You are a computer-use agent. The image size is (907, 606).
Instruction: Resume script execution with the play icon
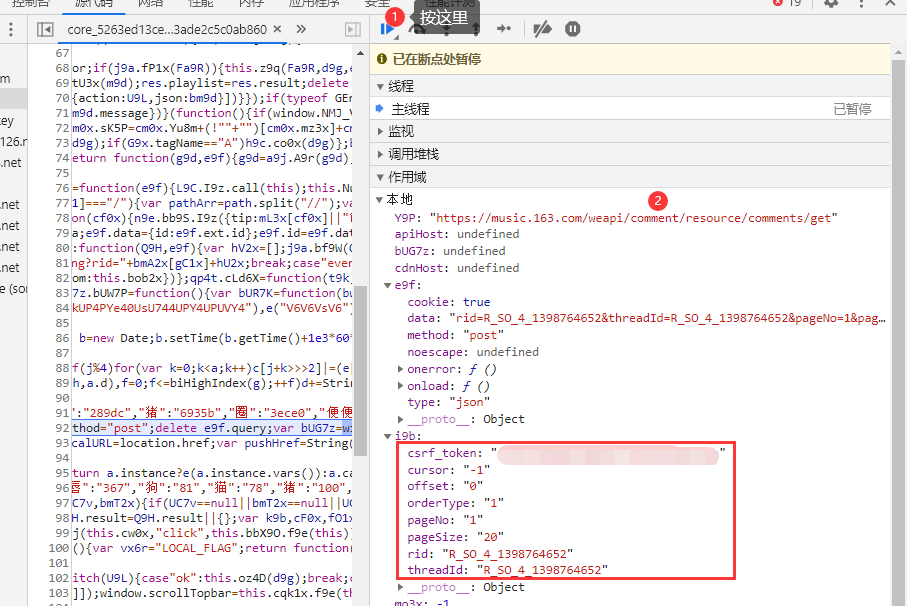(385, 29)
